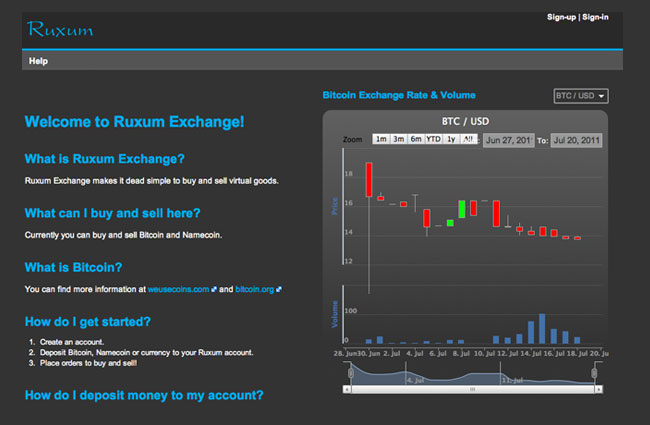Open the Sign-in link
Viewport: 650px width, 425px height.
[595, 17]
